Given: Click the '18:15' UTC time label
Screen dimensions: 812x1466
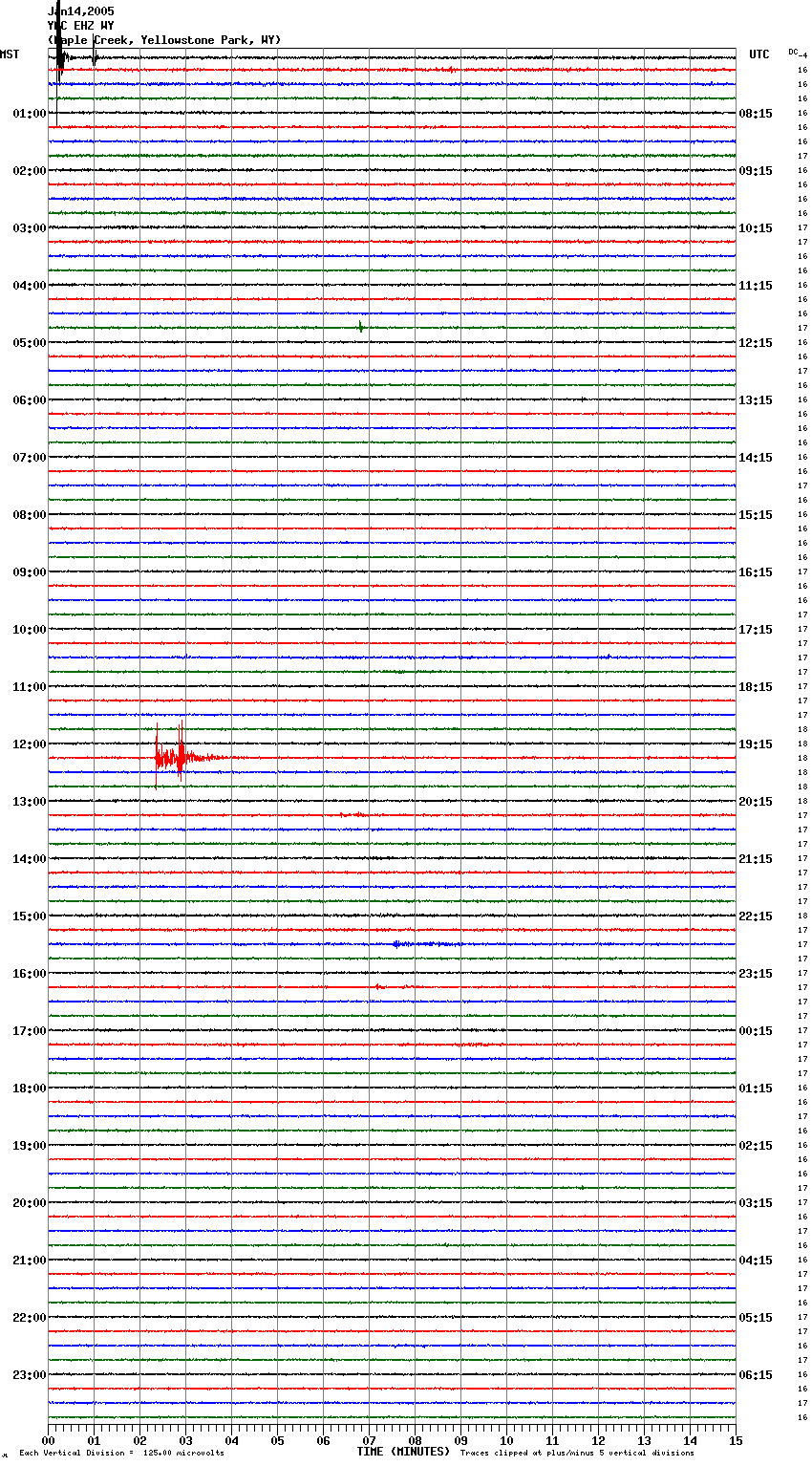Looking at the screenshot, I should (x=756, y=687).
